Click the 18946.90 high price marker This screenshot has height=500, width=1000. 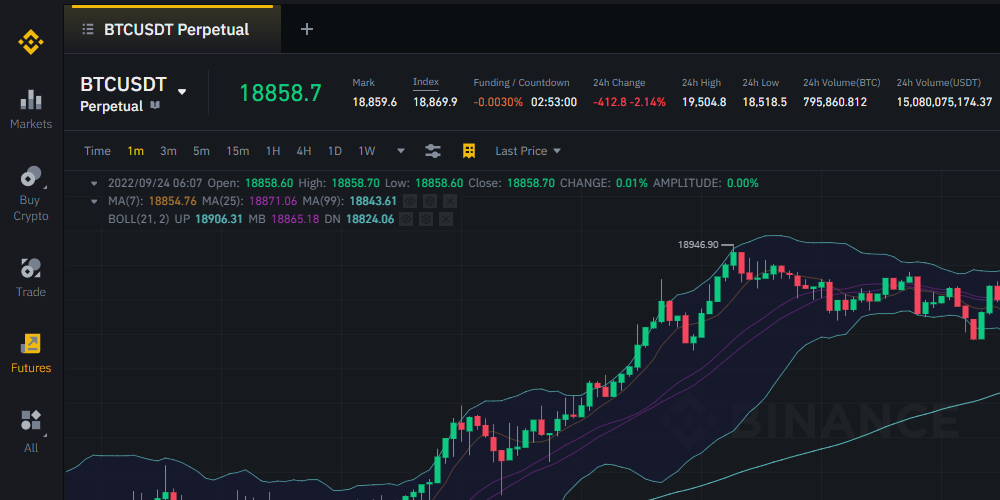698,245
